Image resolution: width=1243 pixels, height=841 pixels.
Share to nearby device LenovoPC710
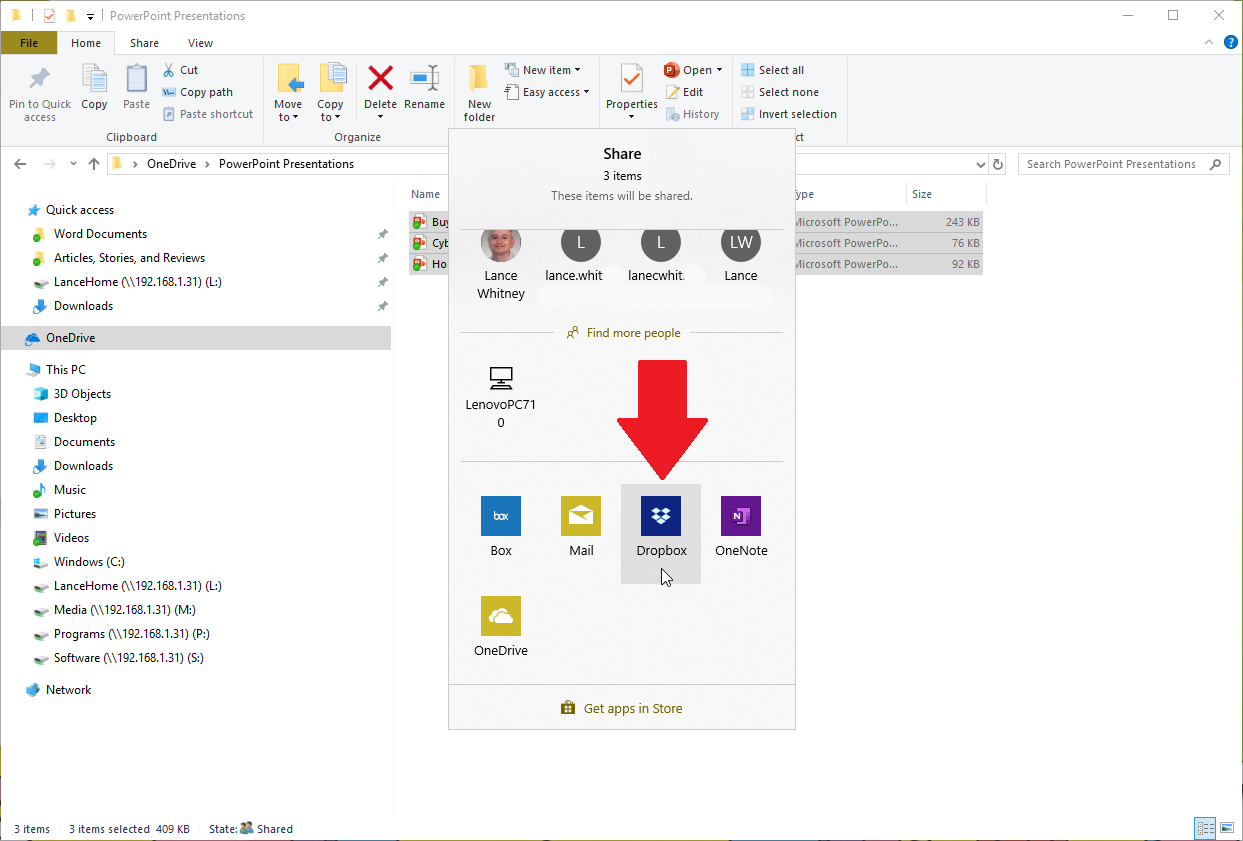pyautogui.click(x=501, y=397)
